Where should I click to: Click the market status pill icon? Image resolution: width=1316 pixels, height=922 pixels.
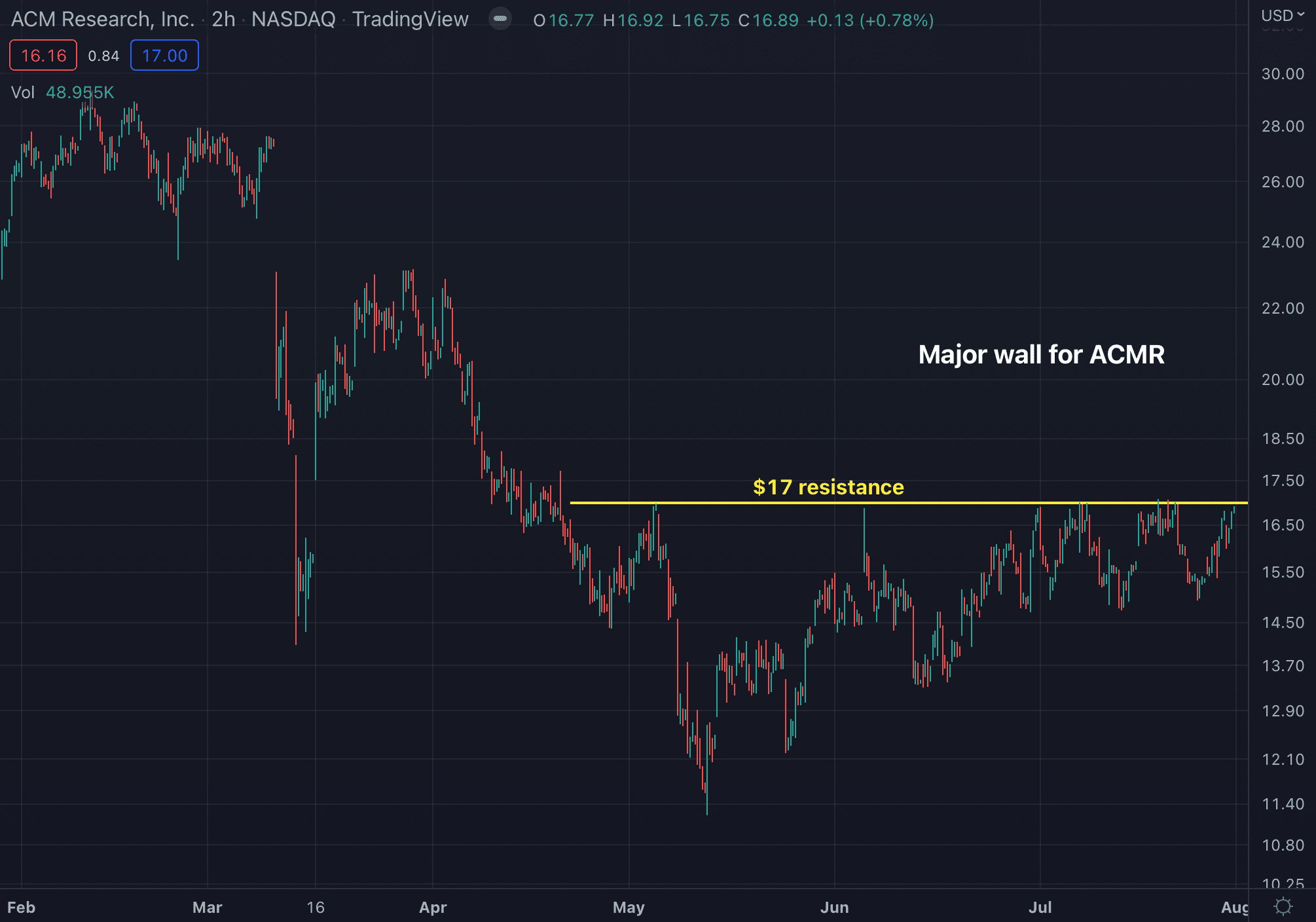click(x=500, y=19)
